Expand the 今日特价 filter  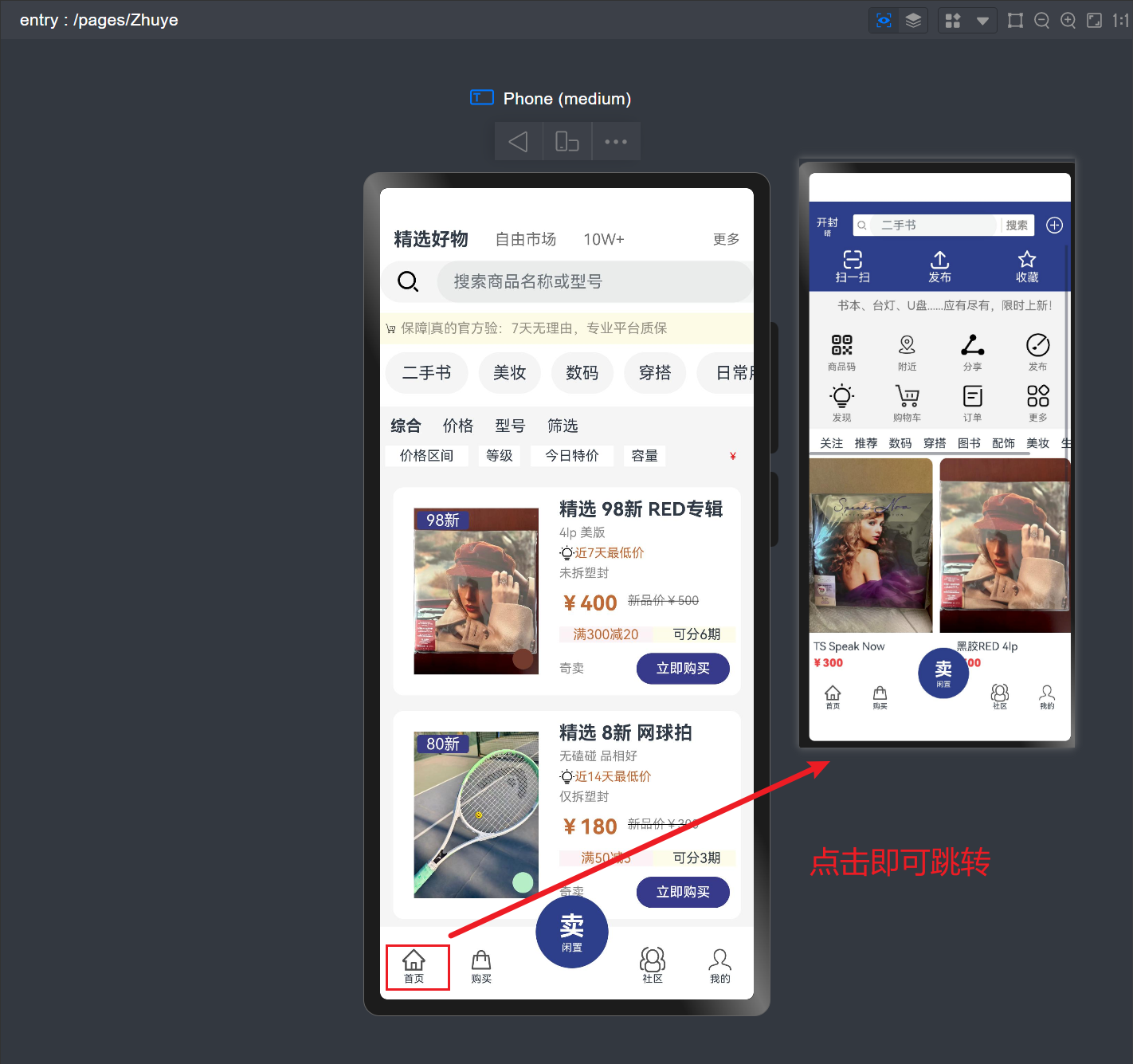(x=572, y=456)
